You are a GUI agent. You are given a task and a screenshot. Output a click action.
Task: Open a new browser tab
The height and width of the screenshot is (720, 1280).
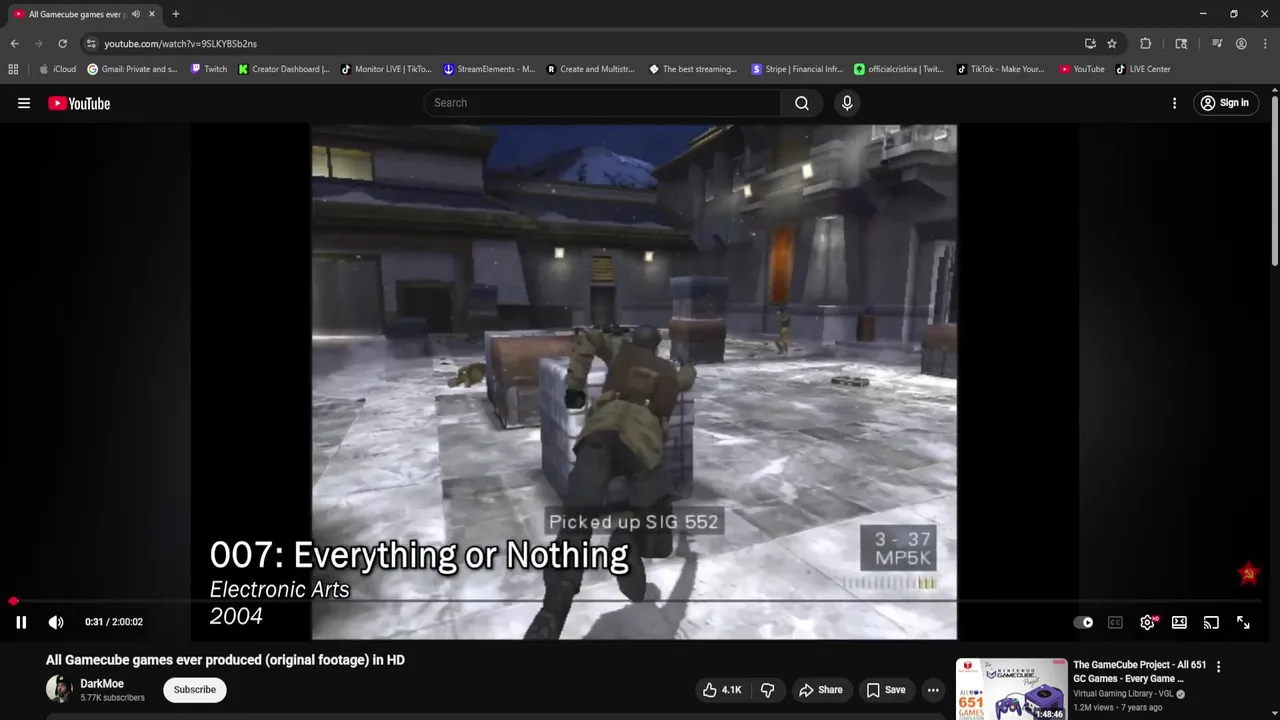176,14
